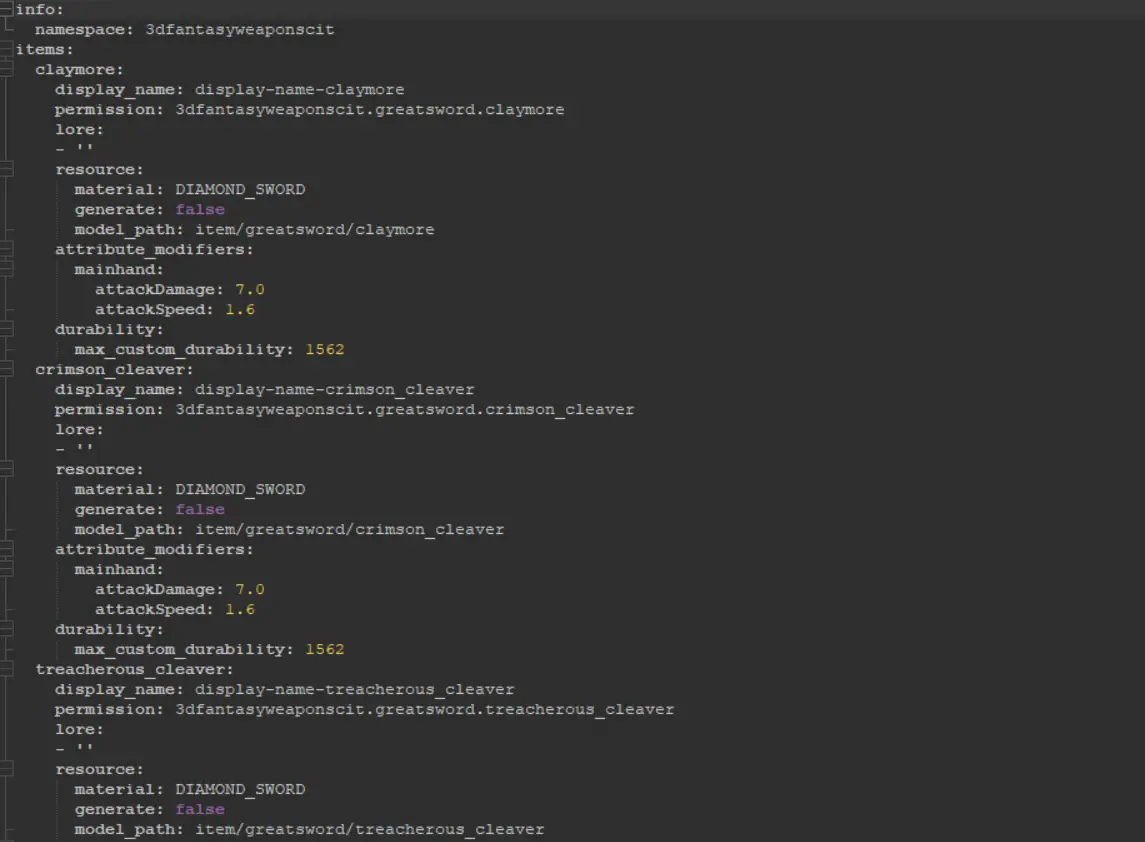Click the 'false' generate value under treacherous_cleaver

pyautogui.click(x=200, y=809)
